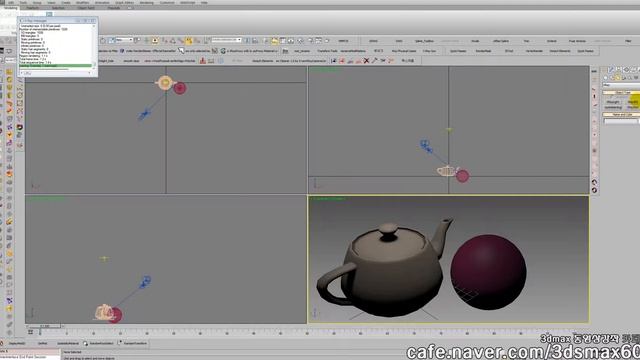The image size is (640, 360).
Task: Click the highlighted yellow light type button
Action: [633, 102]
